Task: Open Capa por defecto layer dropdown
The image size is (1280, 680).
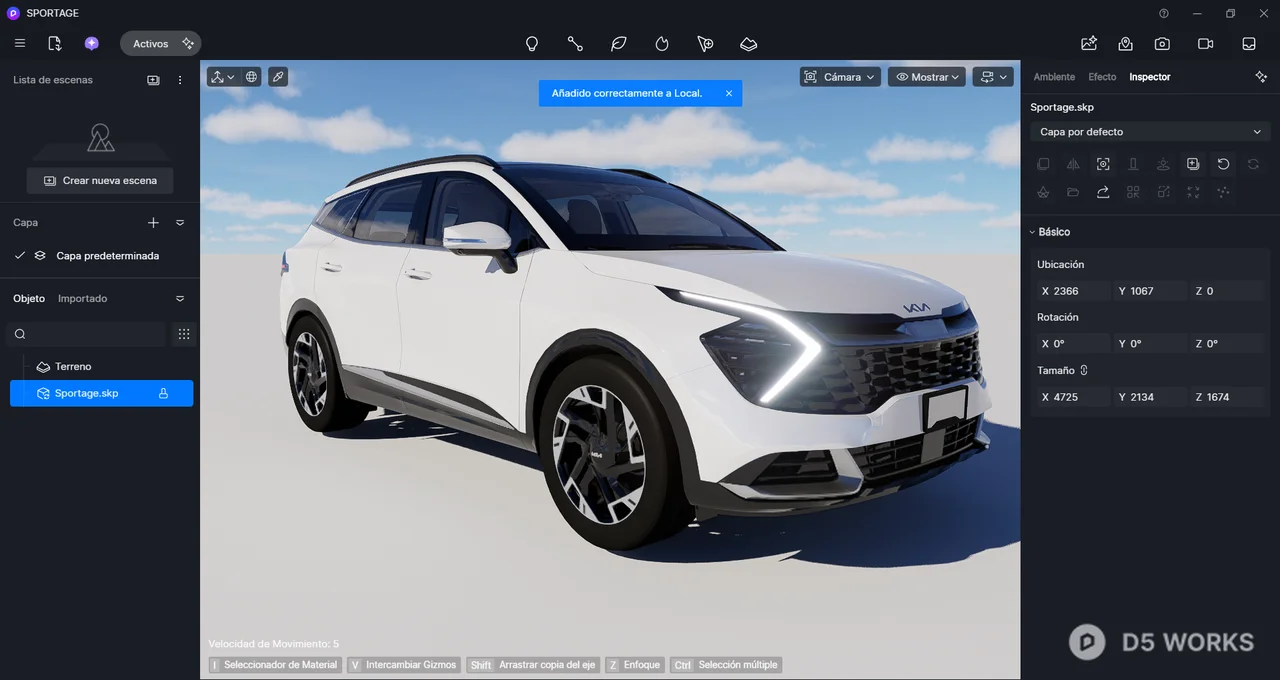Action: [1150, 132]
